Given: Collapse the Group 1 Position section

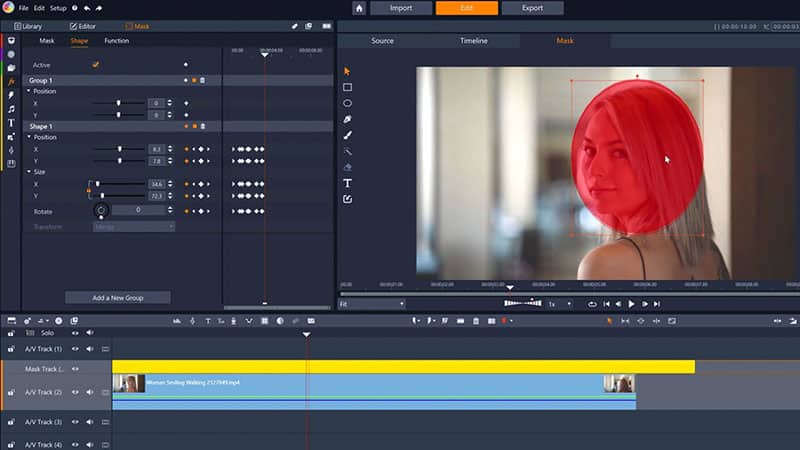Looking at the screenshot, I should [29, 91].
